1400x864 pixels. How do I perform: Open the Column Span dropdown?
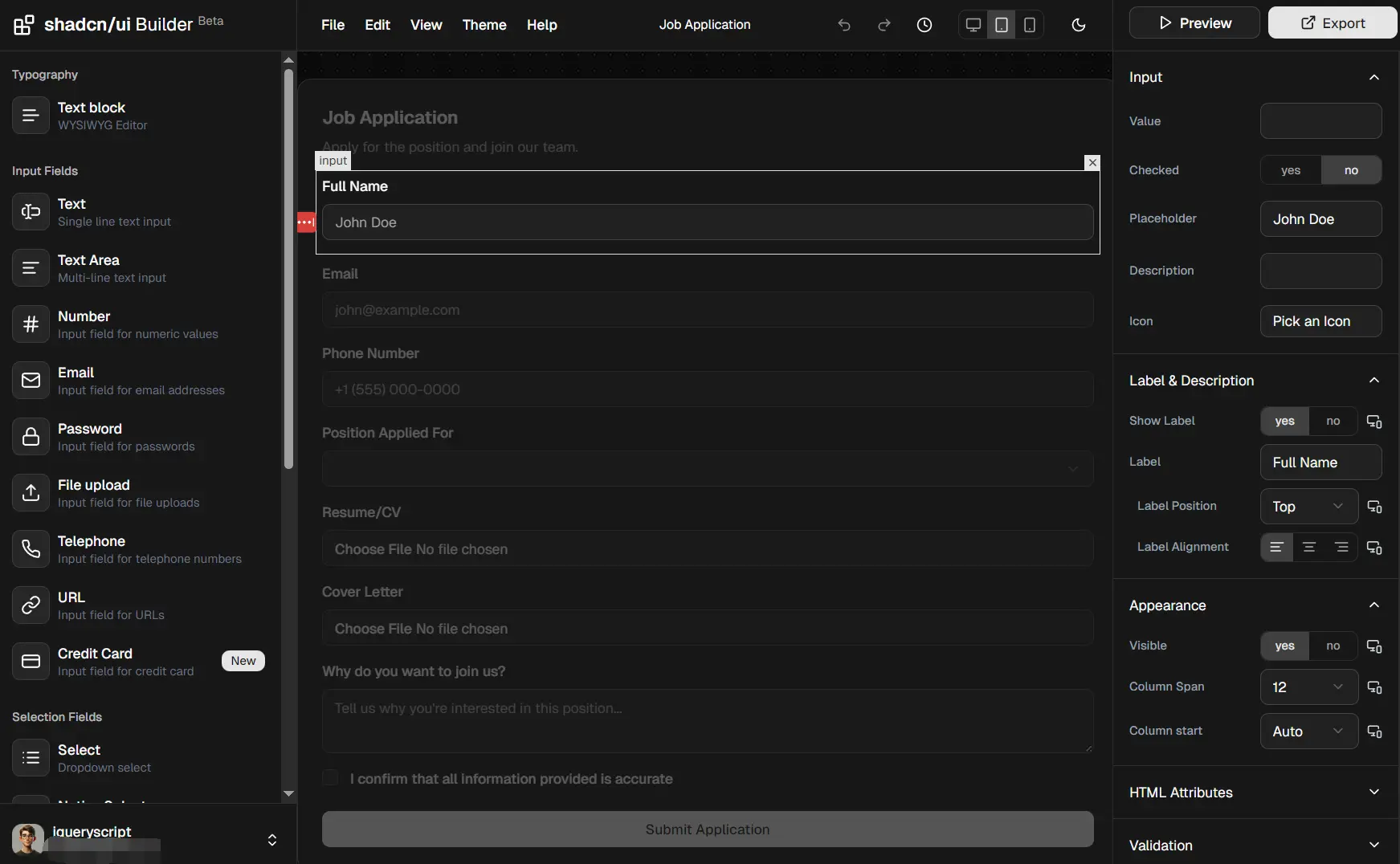pyautogui.click(x=1308, y=687)
